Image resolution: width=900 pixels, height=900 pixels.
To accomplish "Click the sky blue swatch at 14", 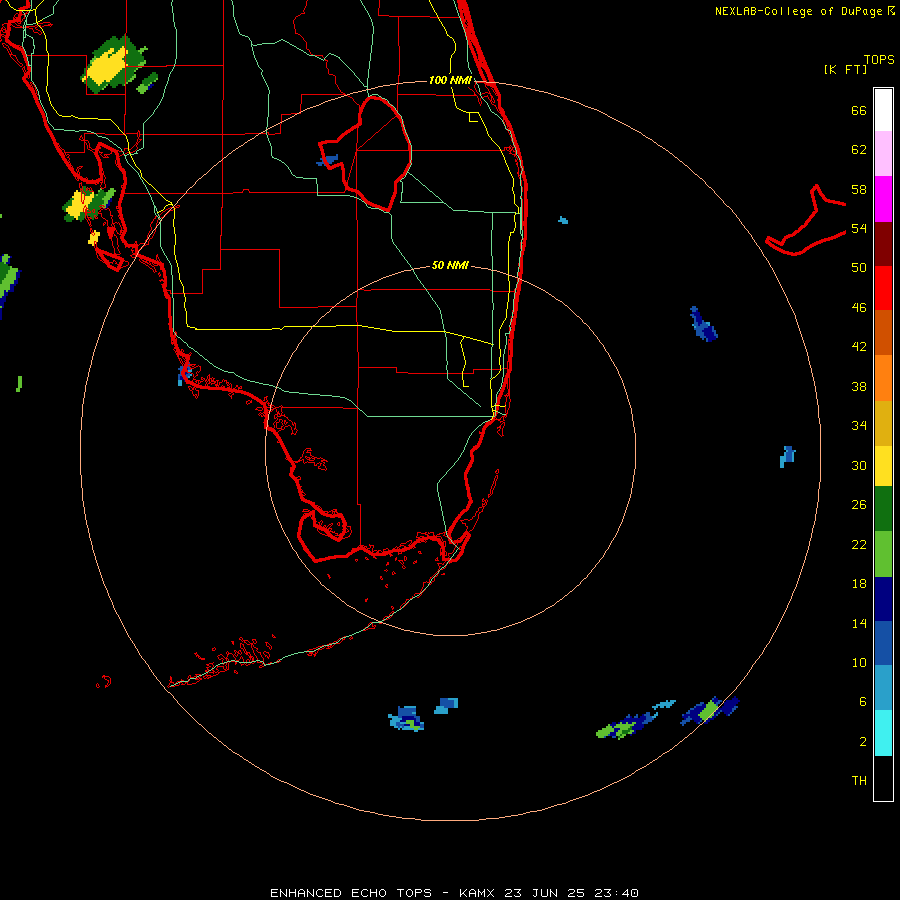I will 883,688.
